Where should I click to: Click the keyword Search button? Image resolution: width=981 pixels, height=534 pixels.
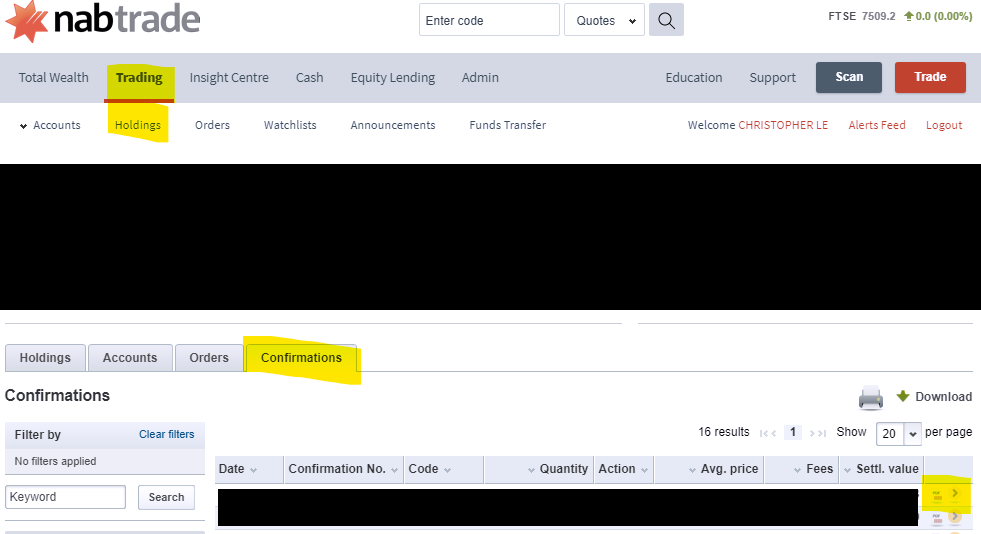click(166, 497)
